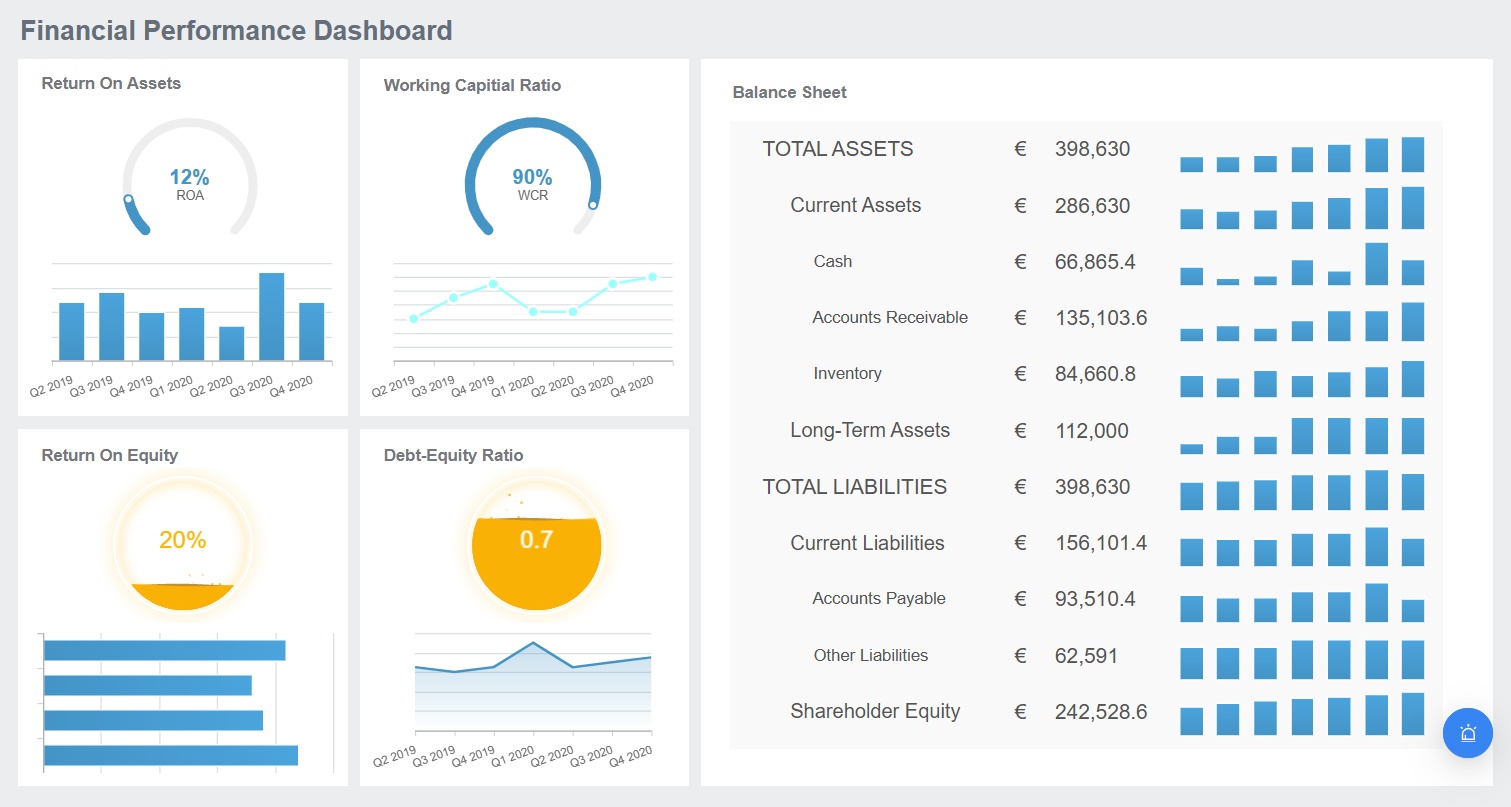
Task: Click the bottom horizontal bar in Return On Equity
Action: coord(171,755)
